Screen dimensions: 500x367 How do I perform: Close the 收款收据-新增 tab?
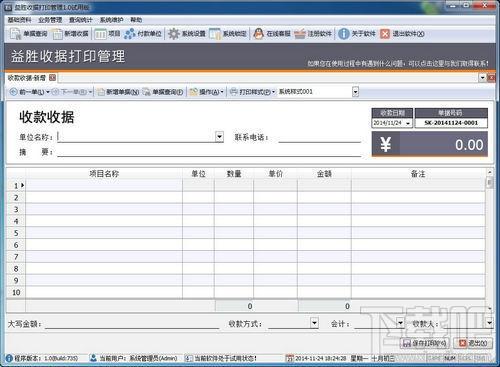52,78
